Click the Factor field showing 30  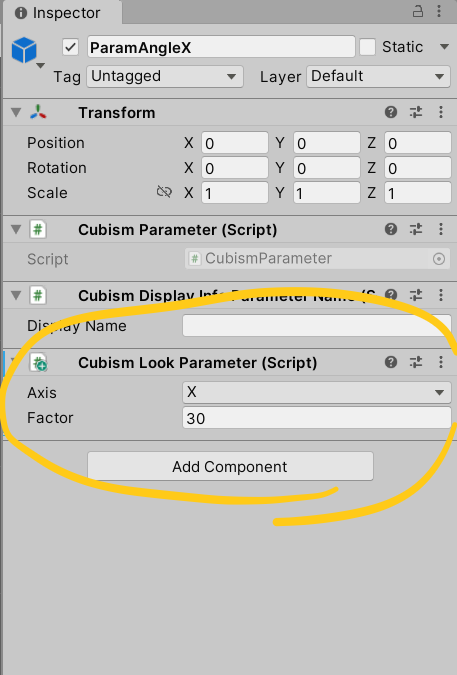317,418
